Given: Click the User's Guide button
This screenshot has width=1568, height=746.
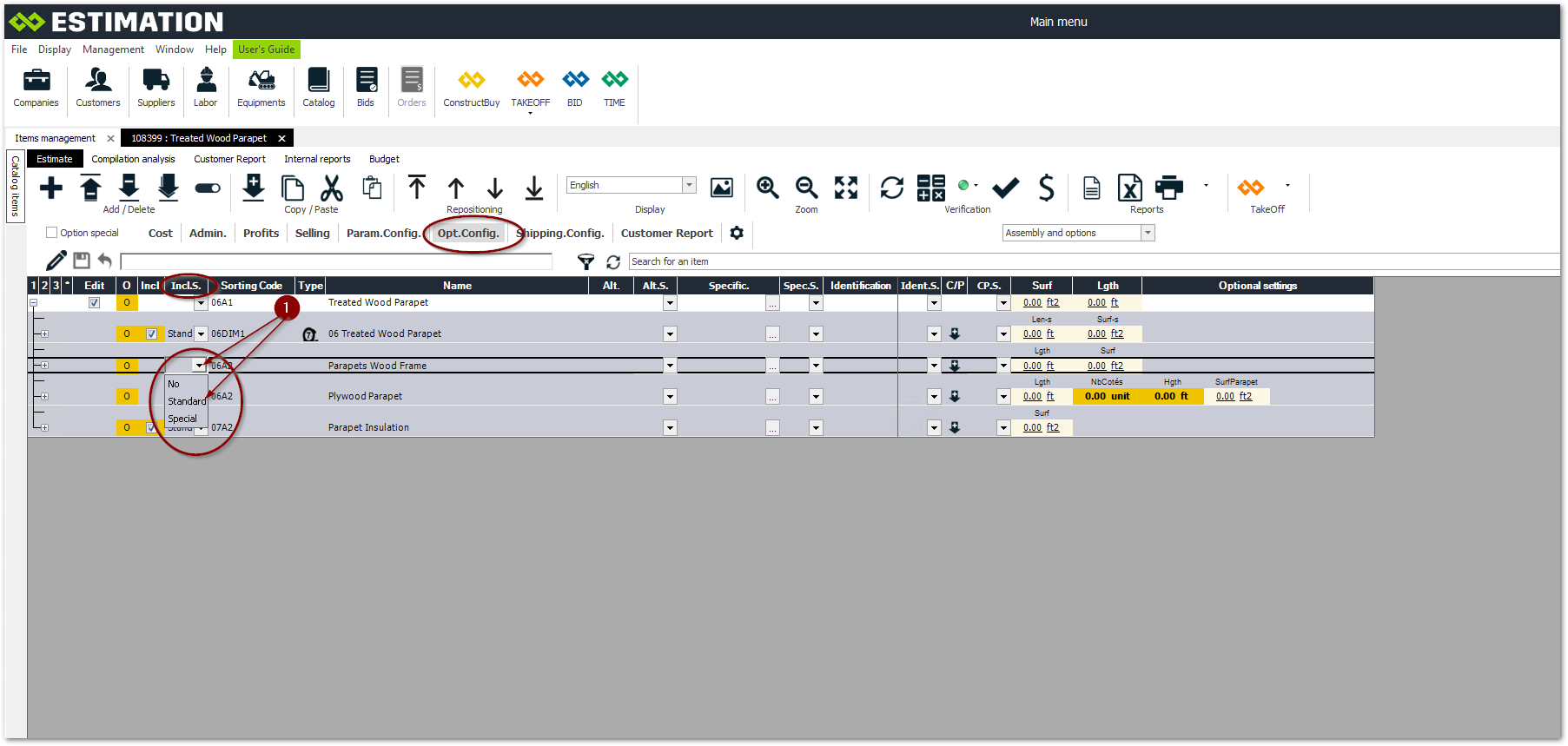Looking at the screenshot, I should click(x=266, y=50).
